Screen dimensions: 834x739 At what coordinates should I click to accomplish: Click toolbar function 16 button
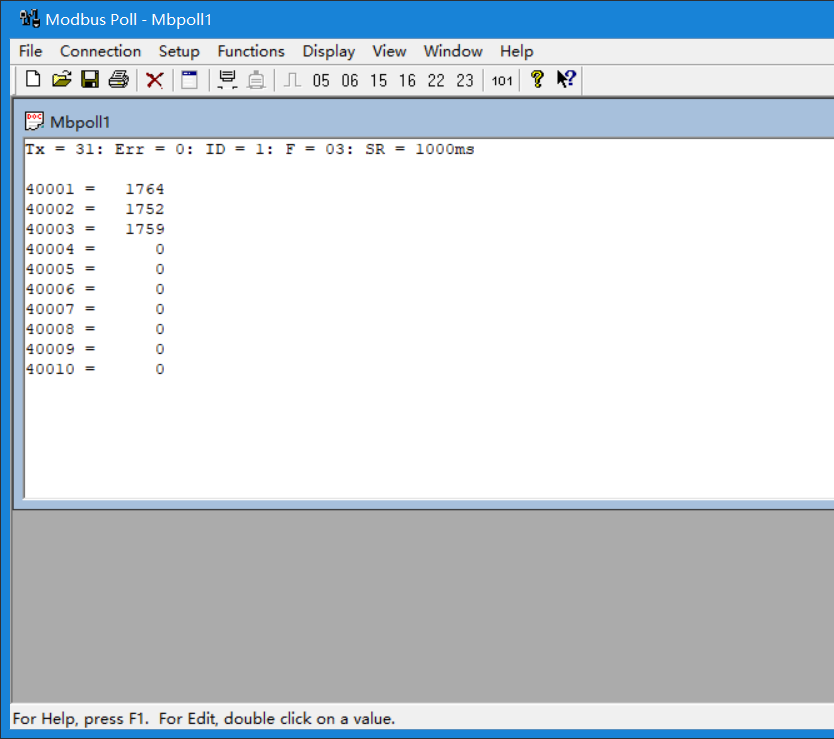407,80
